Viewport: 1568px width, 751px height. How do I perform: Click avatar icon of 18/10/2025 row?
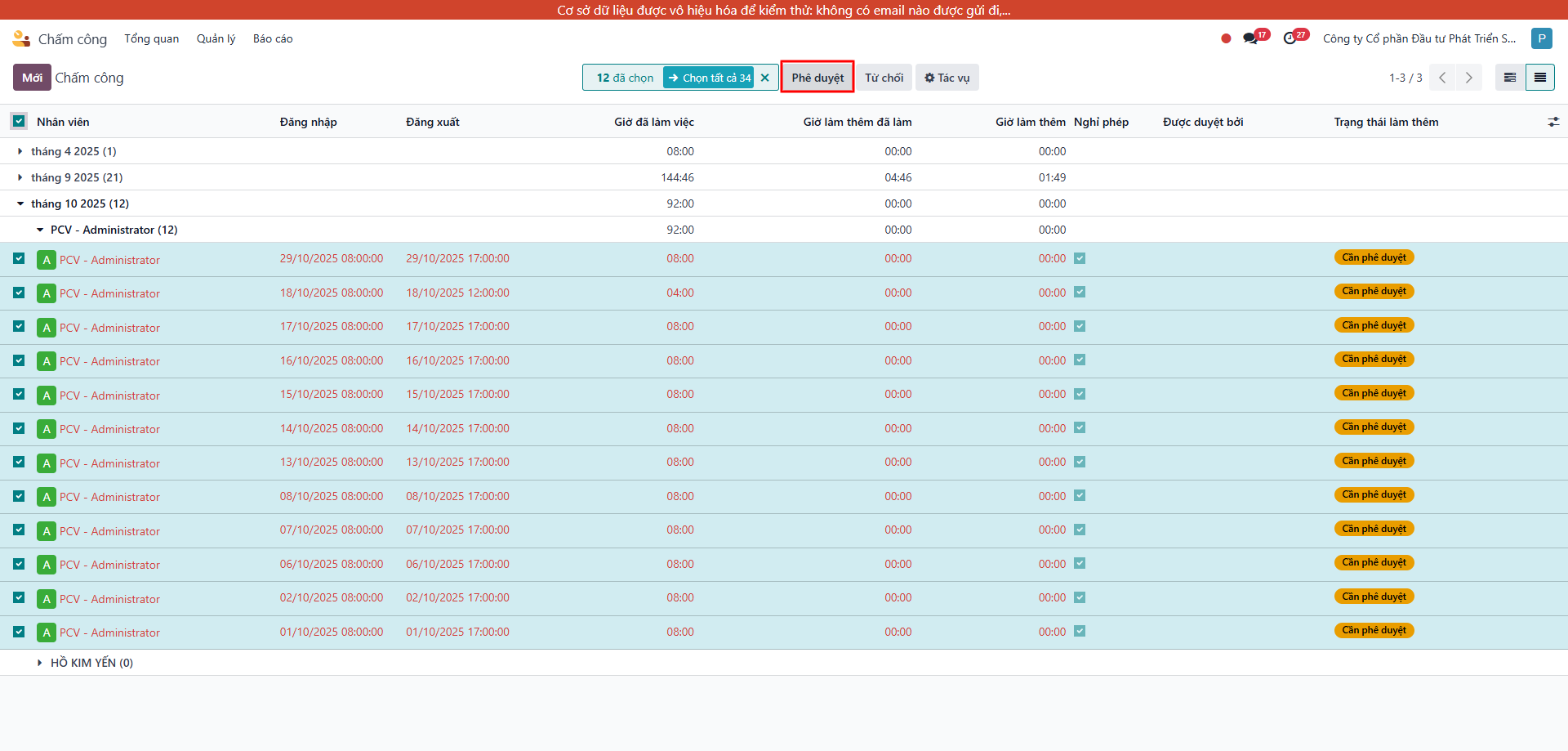(x=47, y=293)
